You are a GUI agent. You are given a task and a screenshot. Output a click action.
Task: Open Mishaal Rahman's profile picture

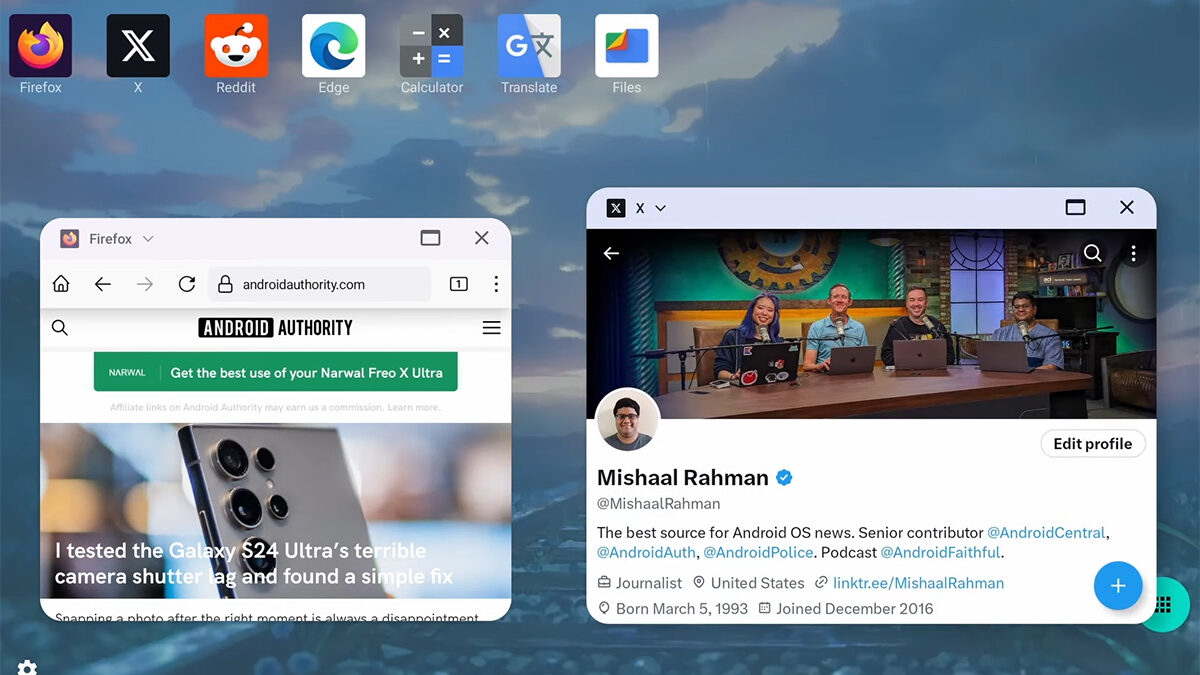(628, 420)
